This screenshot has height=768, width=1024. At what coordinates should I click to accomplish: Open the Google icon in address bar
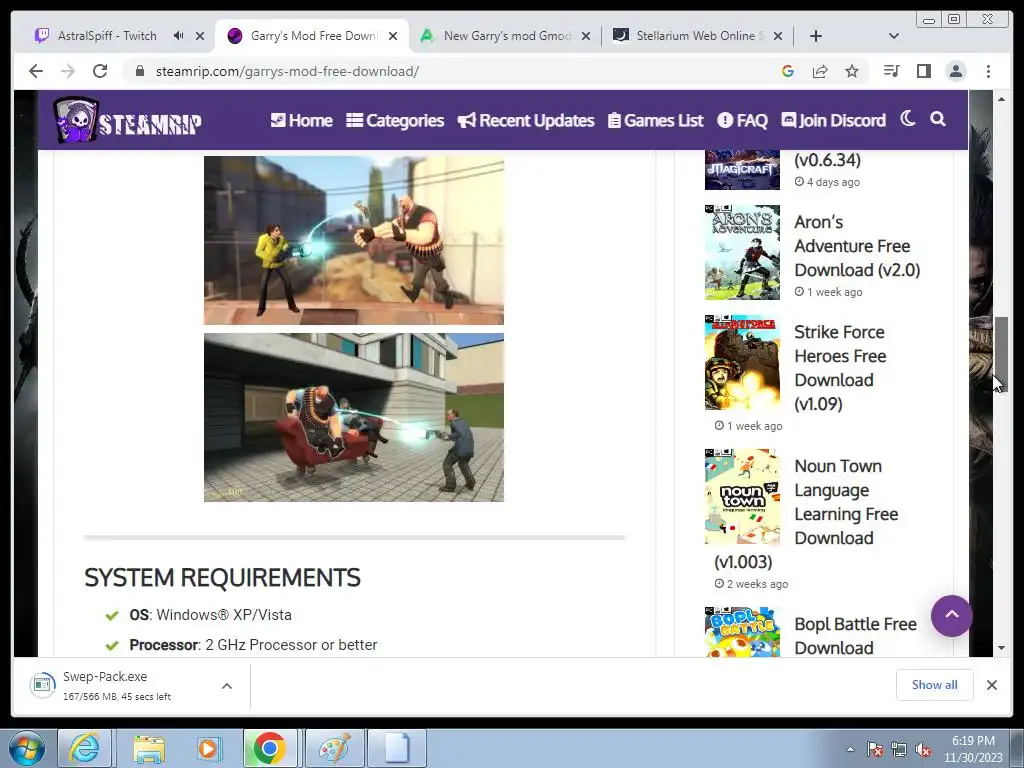click(x=788, y=71)
